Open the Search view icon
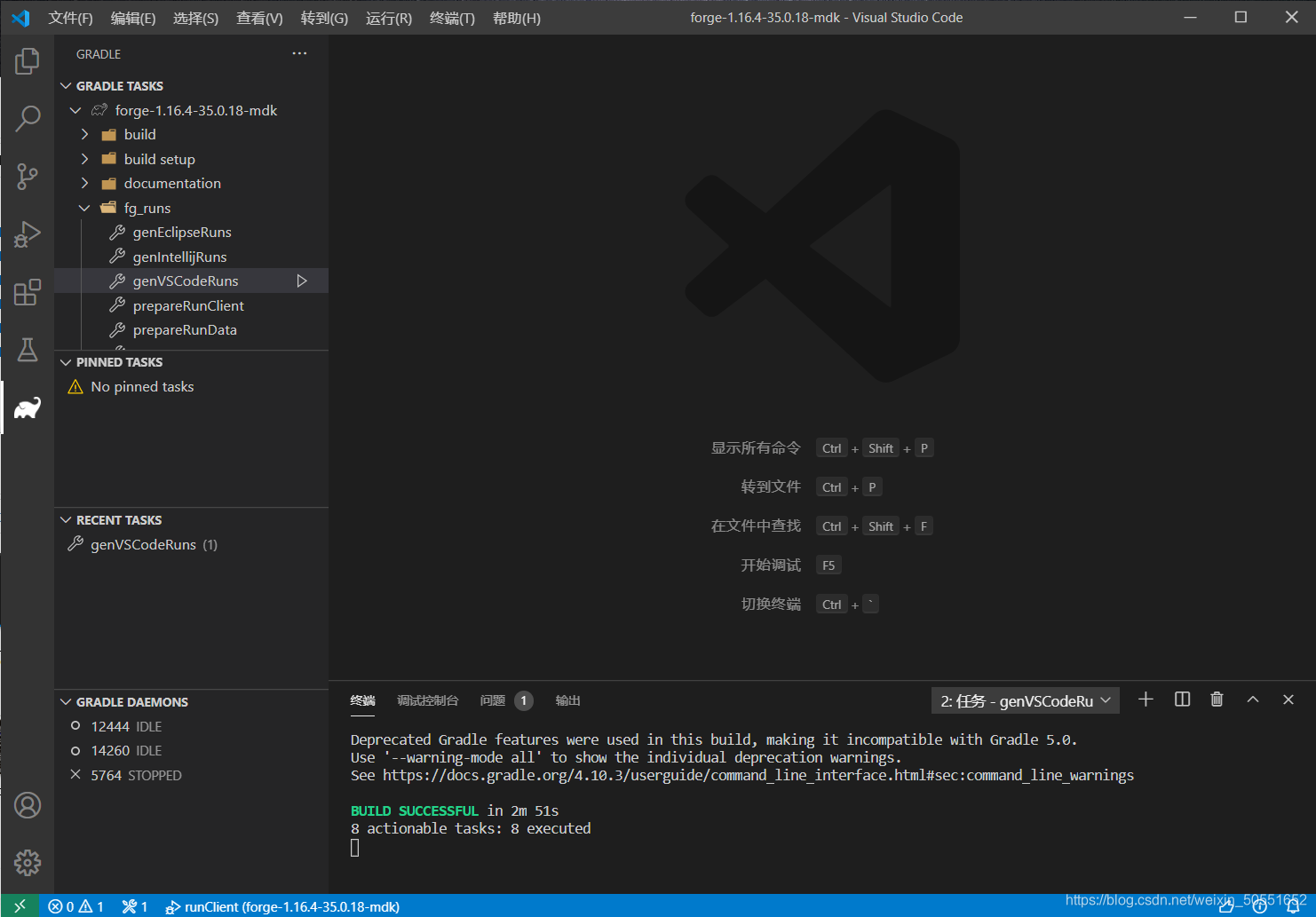Viewport: 1316px width, 917px height. [28, 118]
